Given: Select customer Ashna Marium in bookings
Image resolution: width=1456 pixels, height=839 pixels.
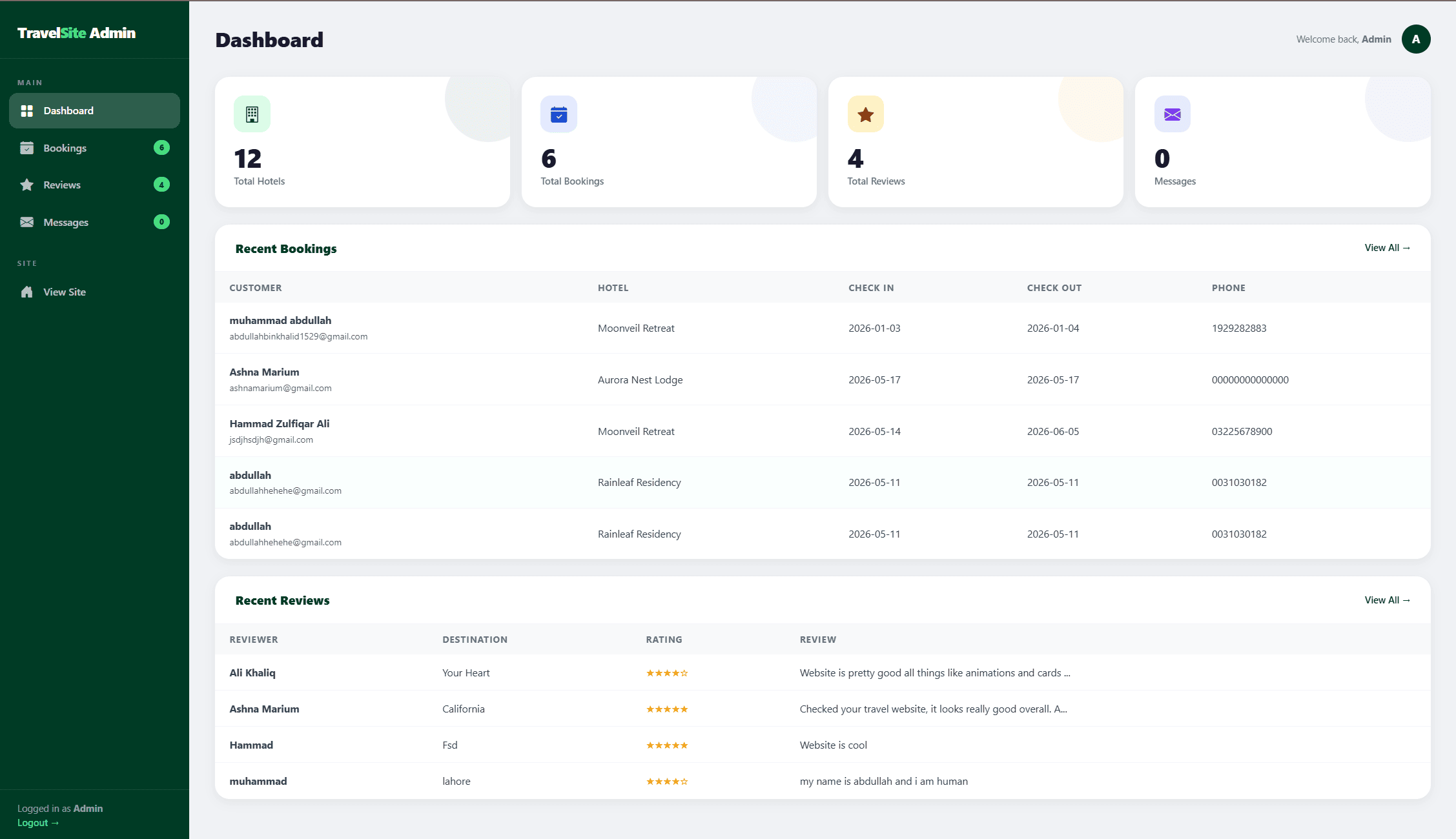Looking at the screenshot, I should coord(264,372).
